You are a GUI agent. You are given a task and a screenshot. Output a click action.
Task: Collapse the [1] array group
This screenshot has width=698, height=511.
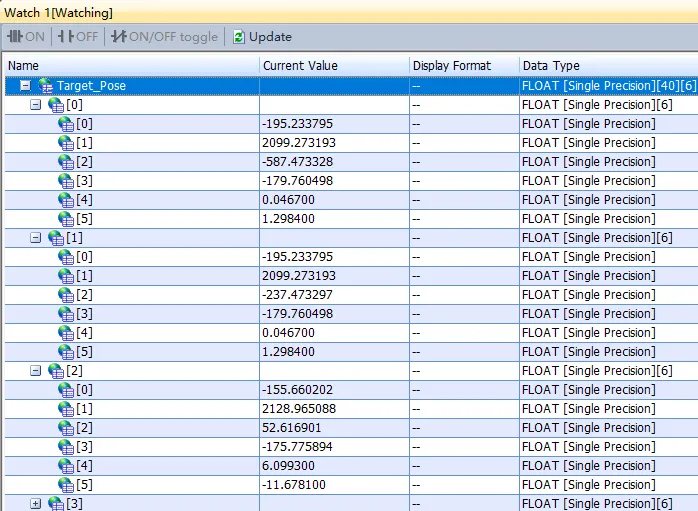point(35,238)
